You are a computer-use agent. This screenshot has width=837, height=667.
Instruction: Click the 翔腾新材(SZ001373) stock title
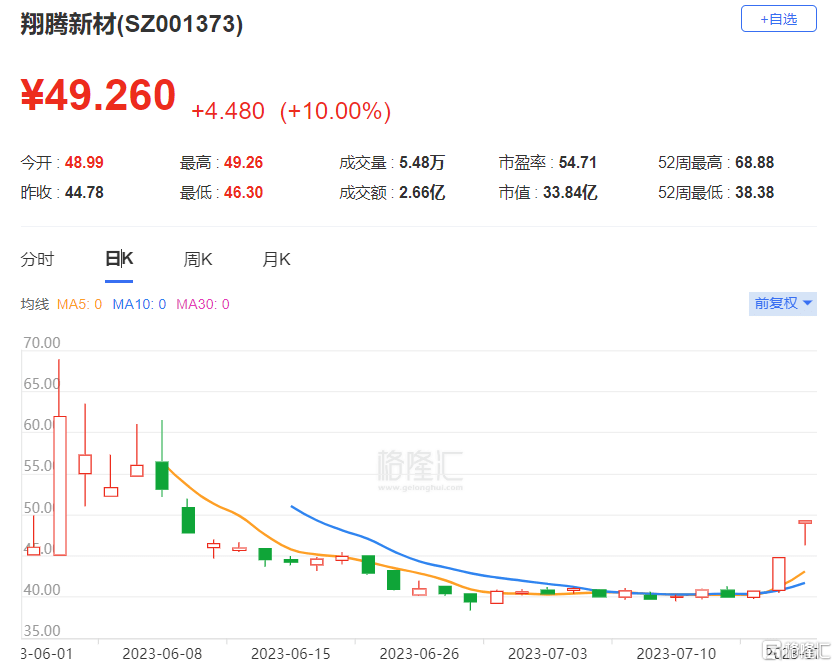[132, 25]
